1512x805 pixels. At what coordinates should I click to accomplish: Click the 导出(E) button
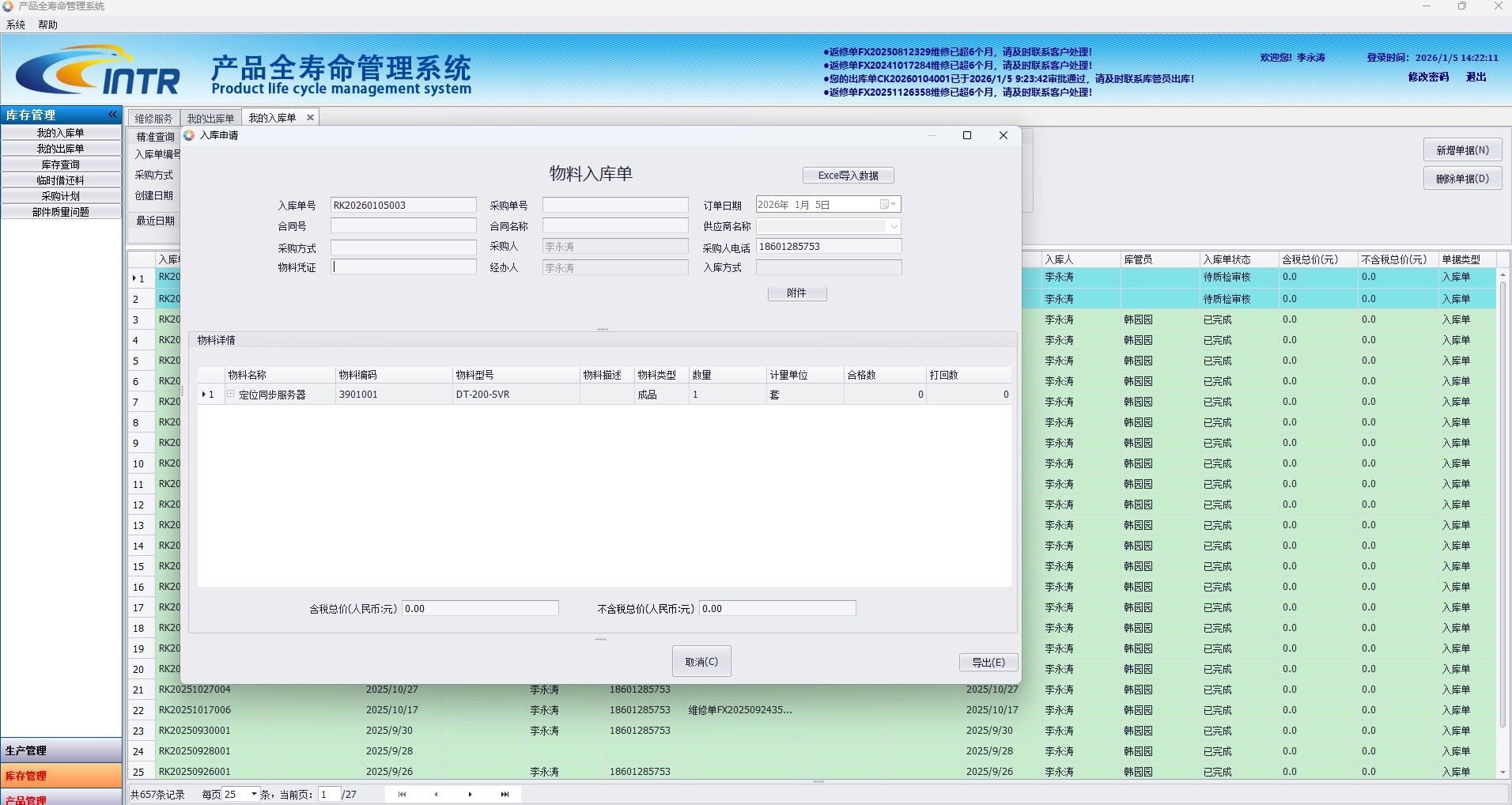click(988, 663)
